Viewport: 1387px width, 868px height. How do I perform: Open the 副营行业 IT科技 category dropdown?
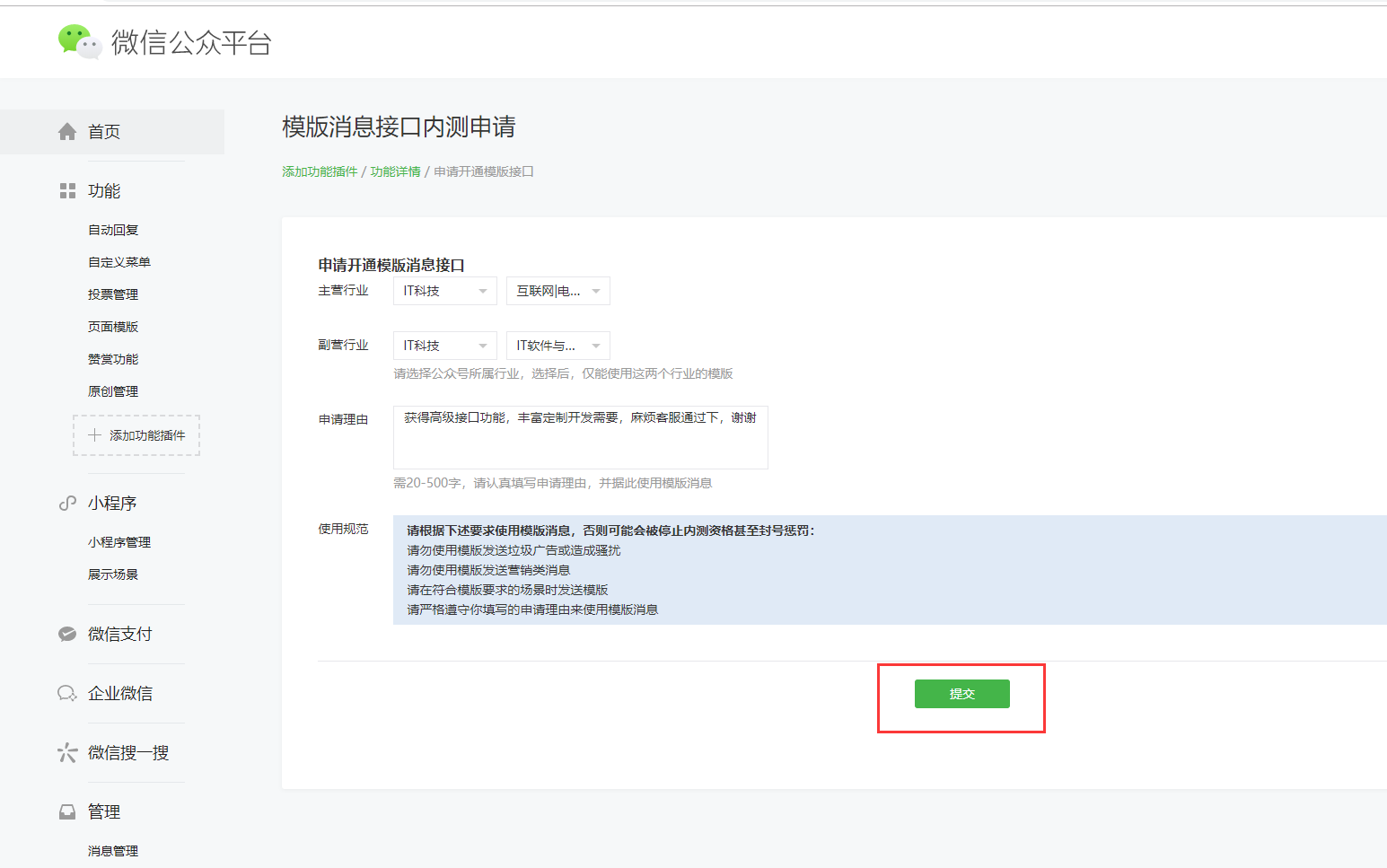(444, 346)
